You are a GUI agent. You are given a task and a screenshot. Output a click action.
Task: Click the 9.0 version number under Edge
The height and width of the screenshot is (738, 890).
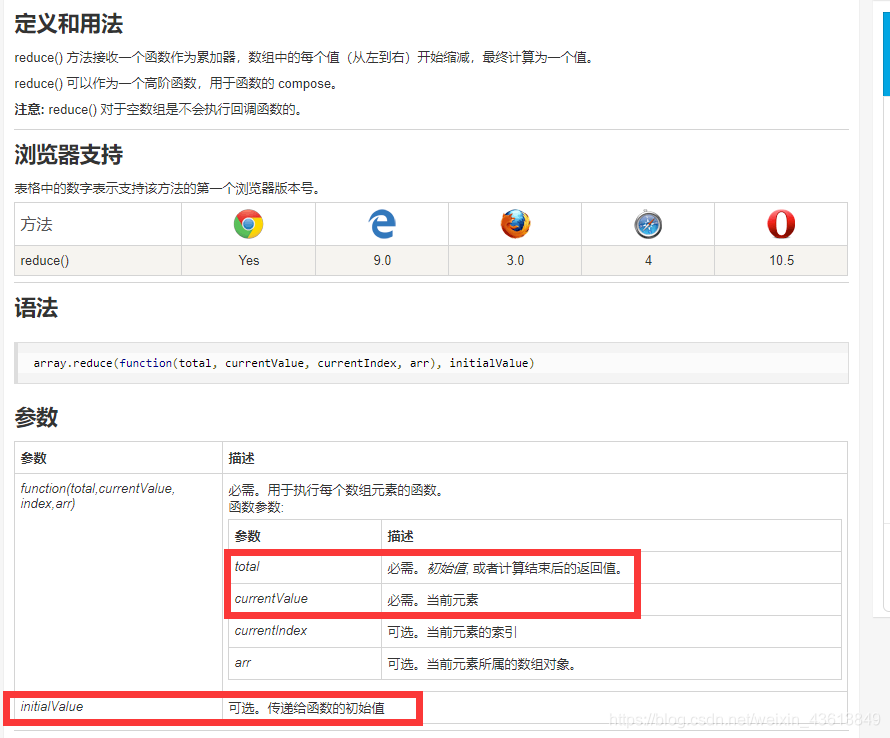pyautogui.click(x=381, y=260)
